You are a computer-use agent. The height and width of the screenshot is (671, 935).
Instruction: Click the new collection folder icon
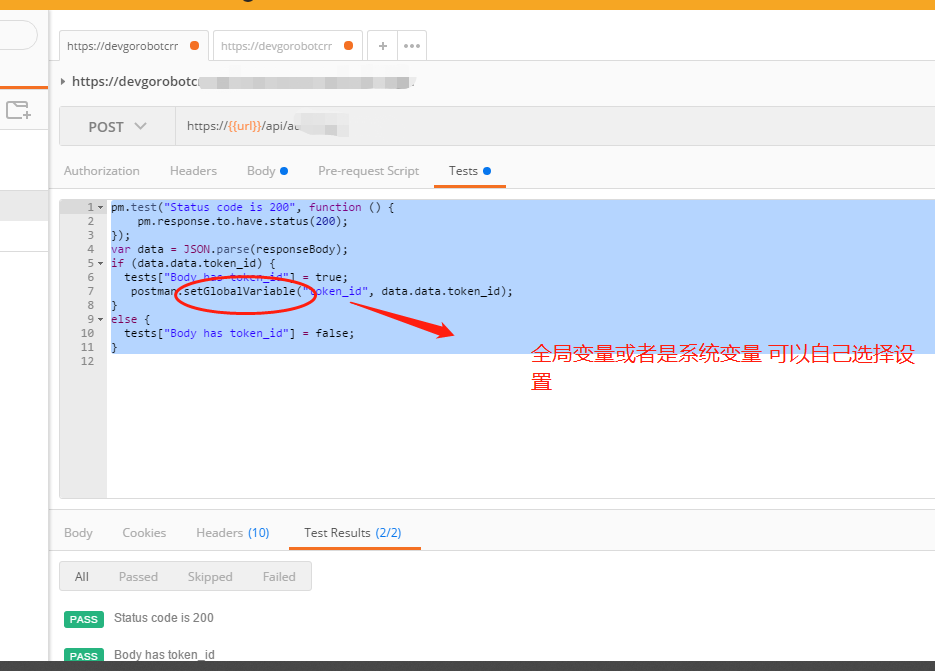18,110
